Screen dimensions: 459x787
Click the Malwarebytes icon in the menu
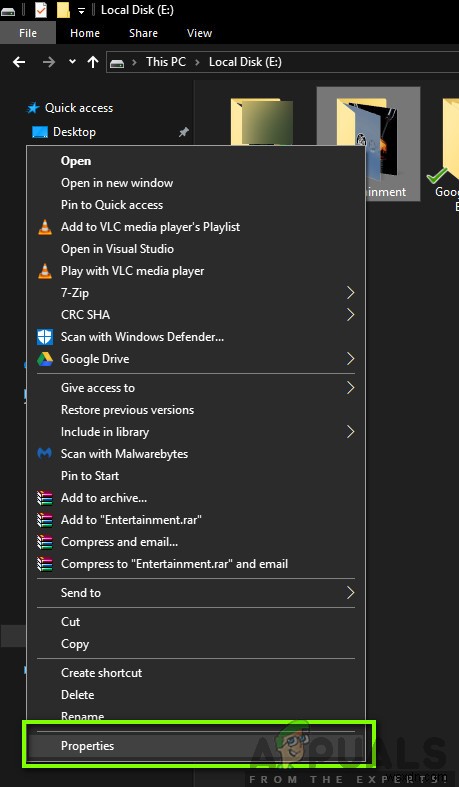(45, 454)
